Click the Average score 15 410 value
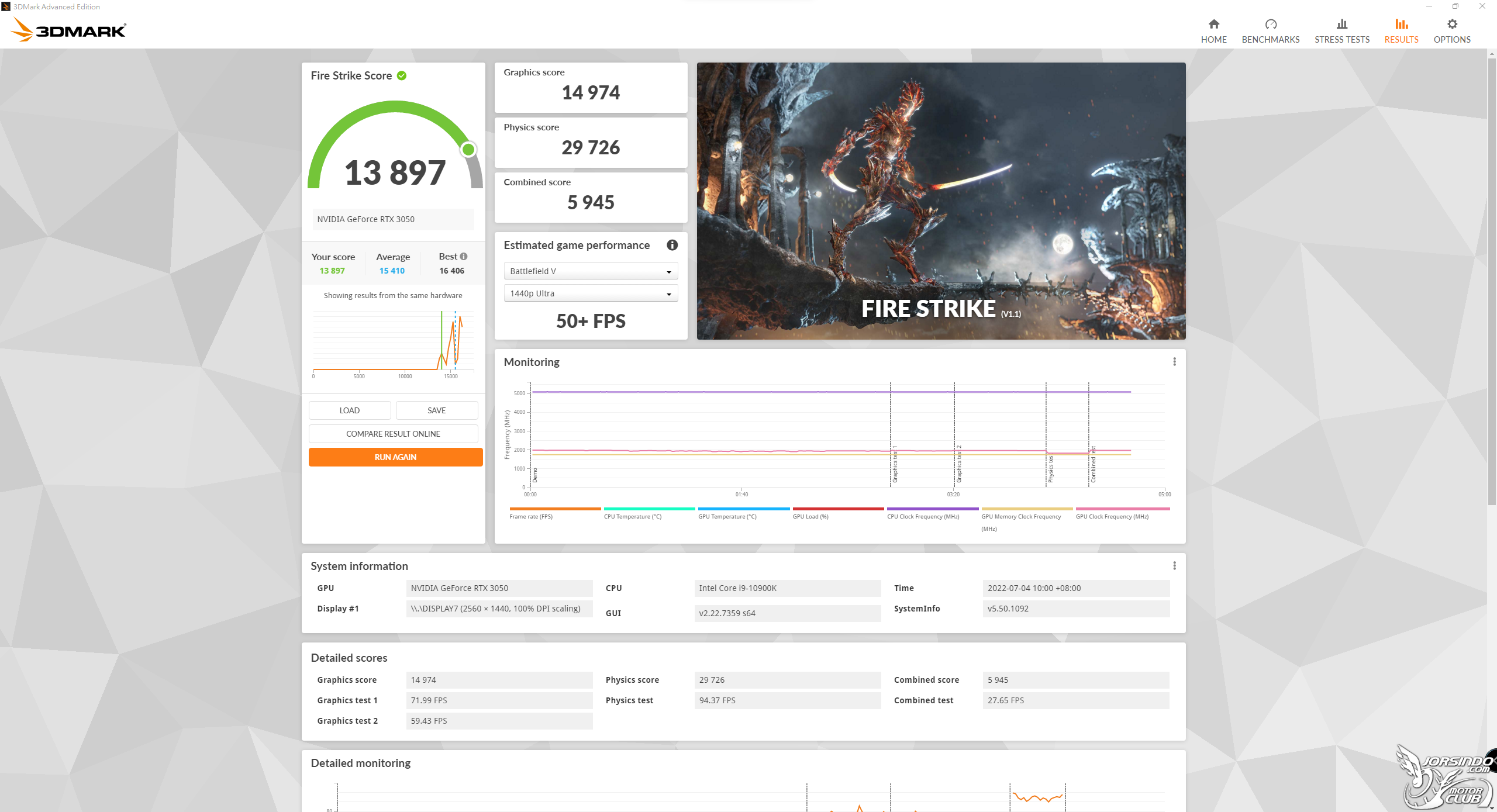Image resolution: width=1497 pixels, height=812 pixels. pos(392,271)
